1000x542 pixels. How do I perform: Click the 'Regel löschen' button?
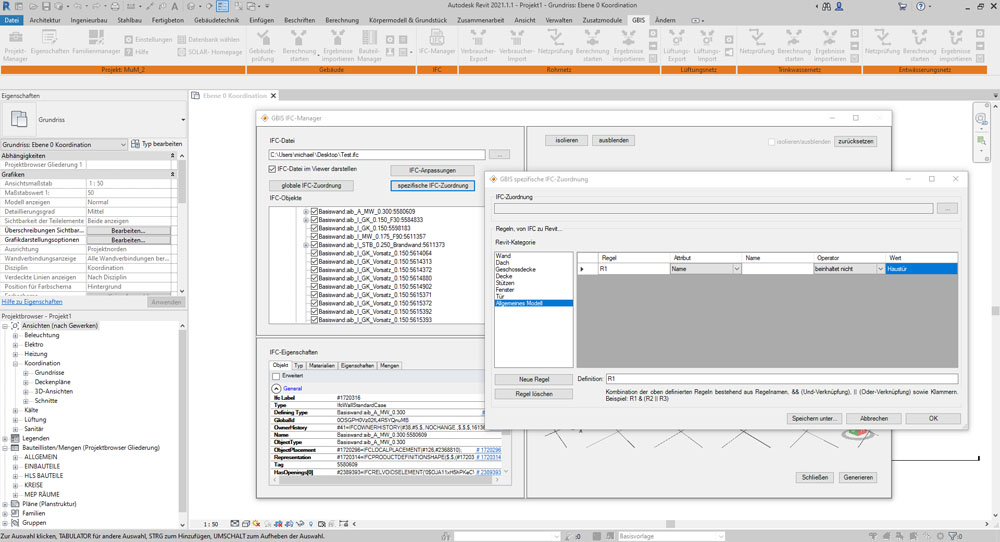point(534,394)
